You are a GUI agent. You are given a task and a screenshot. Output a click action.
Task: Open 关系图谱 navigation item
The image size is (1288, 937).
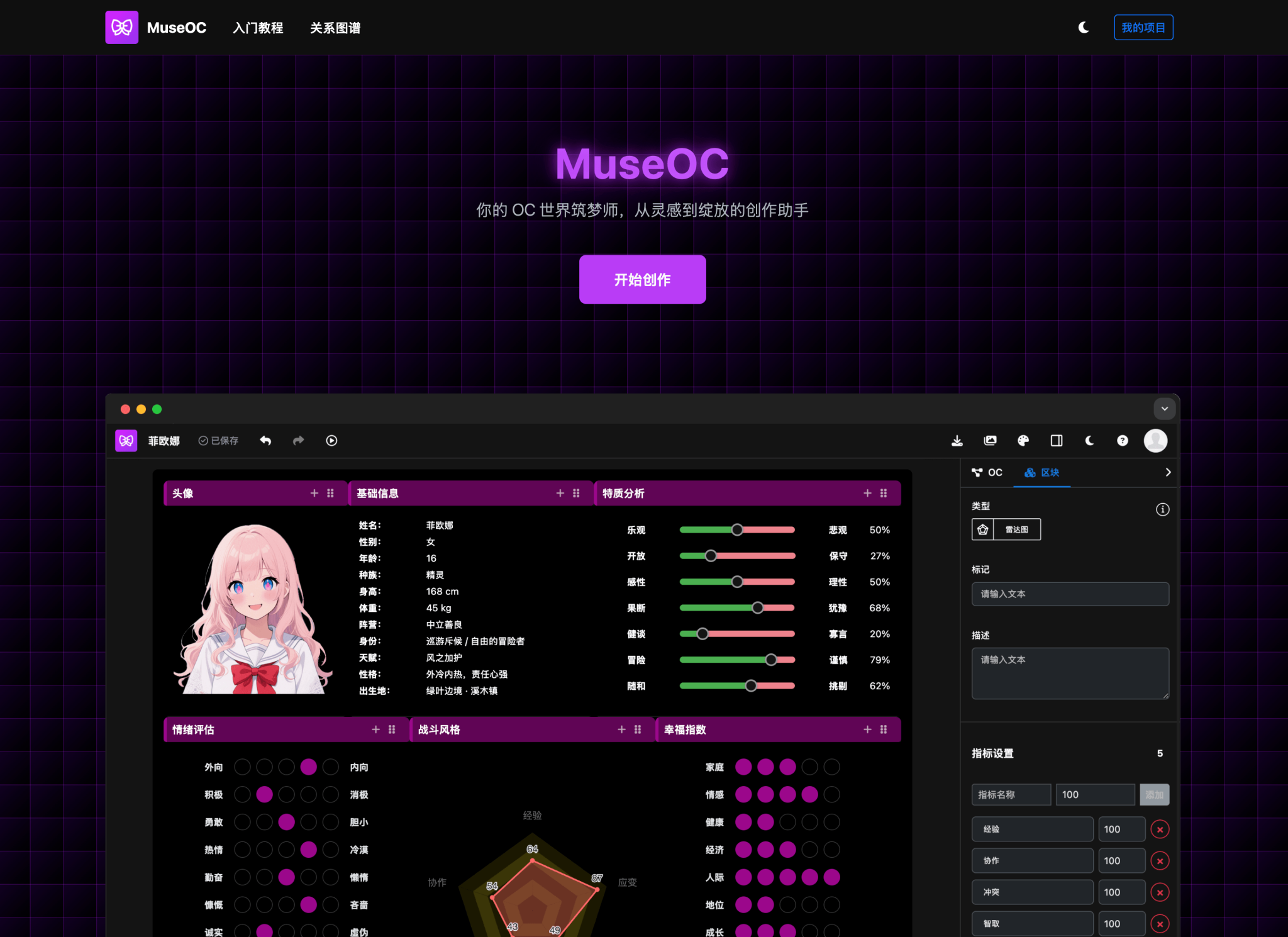(x=335, y=28)
